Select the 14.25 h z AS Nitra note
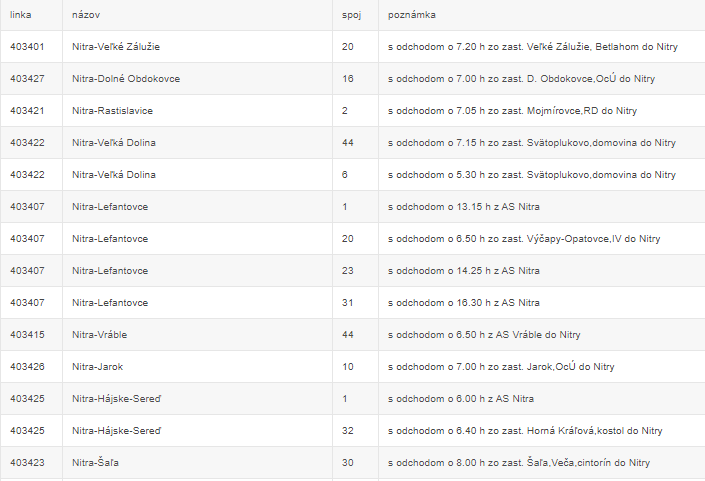Viewport: 705px width, 481px height. pyautogui.click(x=464, y=271)
